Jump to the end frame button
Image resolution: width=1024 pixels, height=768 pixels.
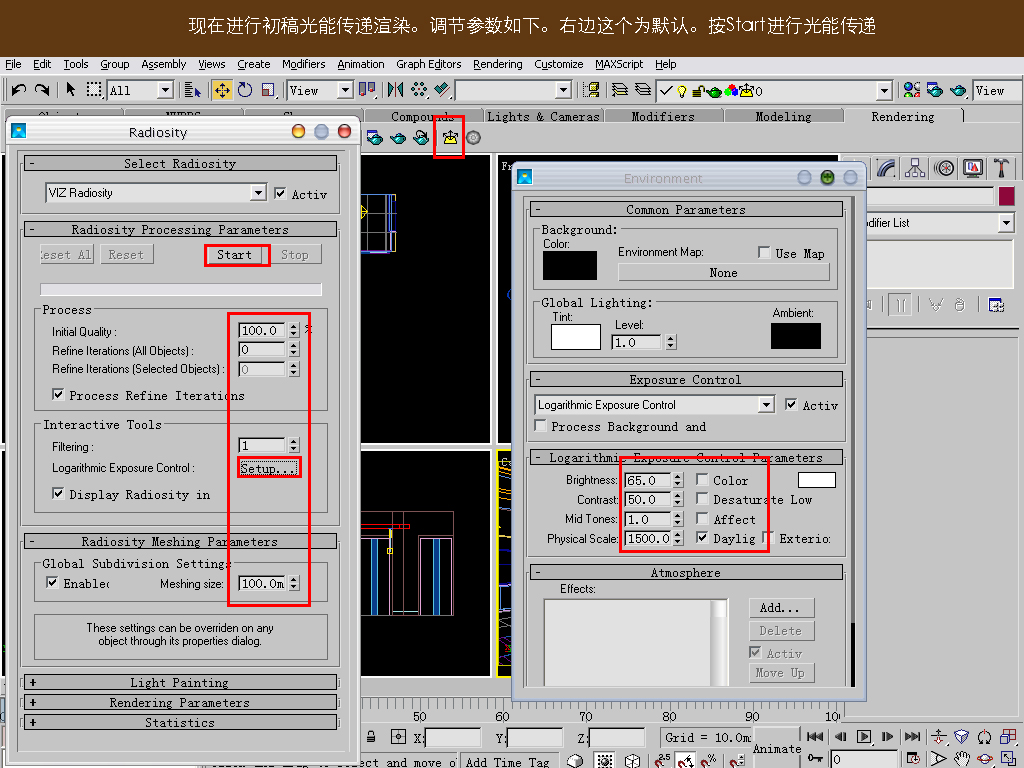click(x=912, y=737)
